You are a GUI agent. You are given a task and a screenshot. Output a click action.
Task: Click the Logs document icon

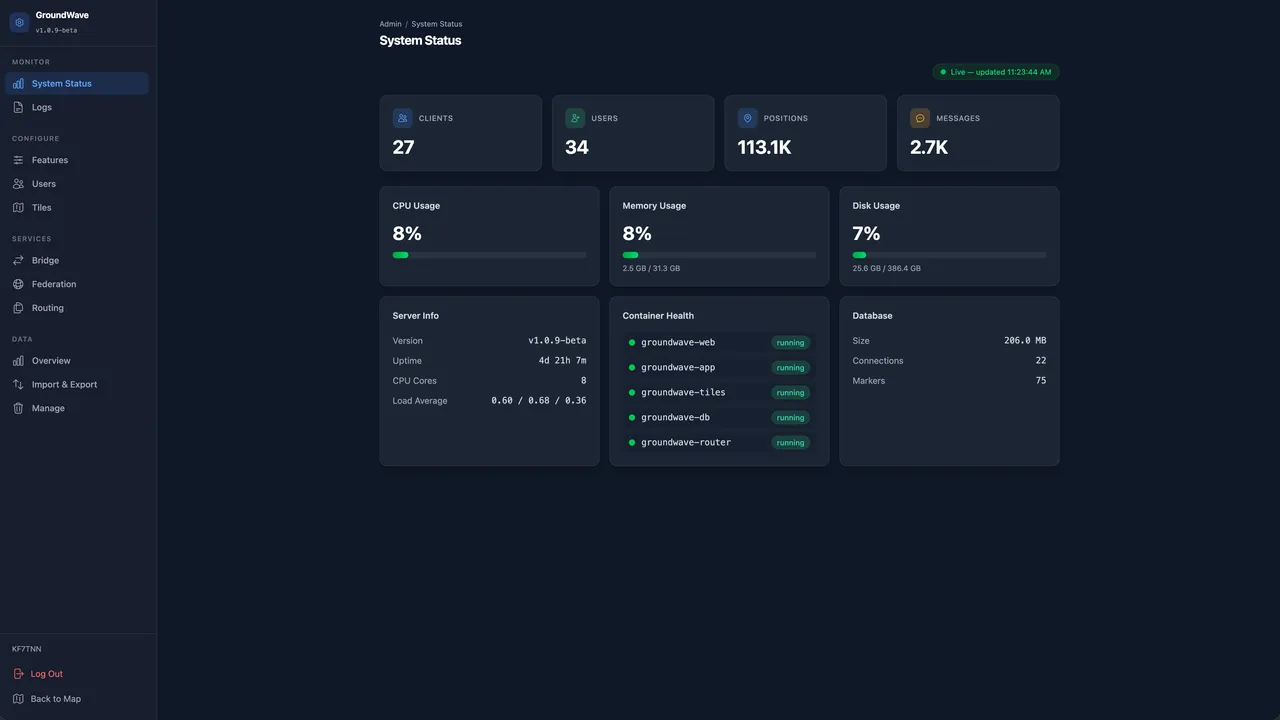[18, 107]
